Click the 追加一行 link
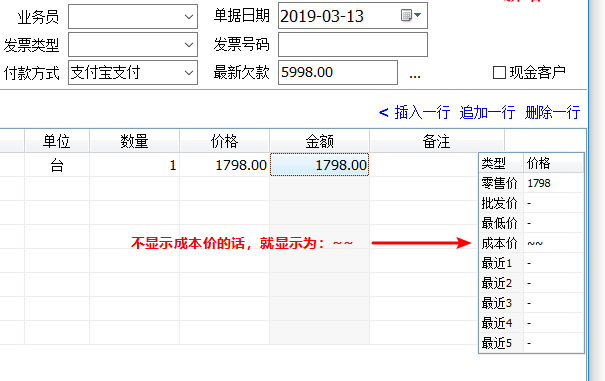 point(487,113)
